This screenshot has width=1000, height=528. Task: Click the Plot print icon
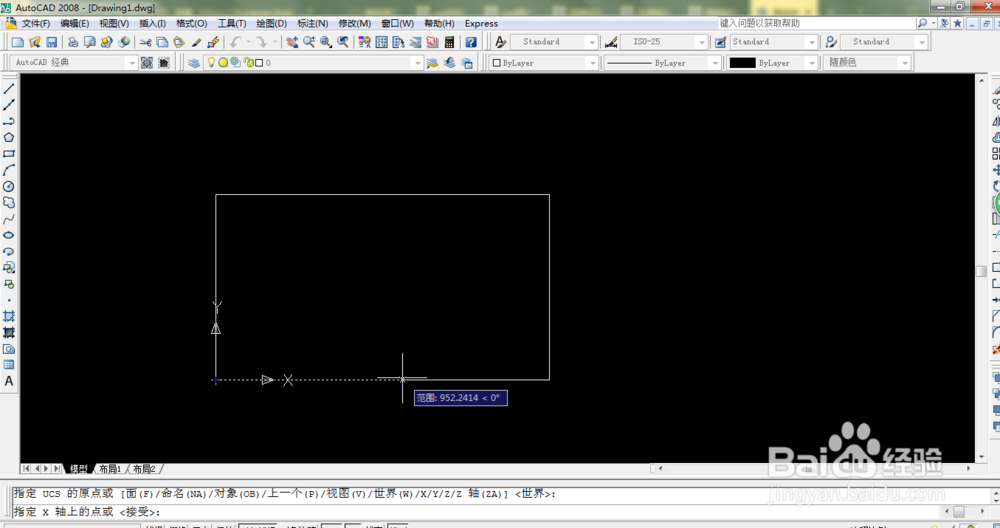click(x=73, y=42)
